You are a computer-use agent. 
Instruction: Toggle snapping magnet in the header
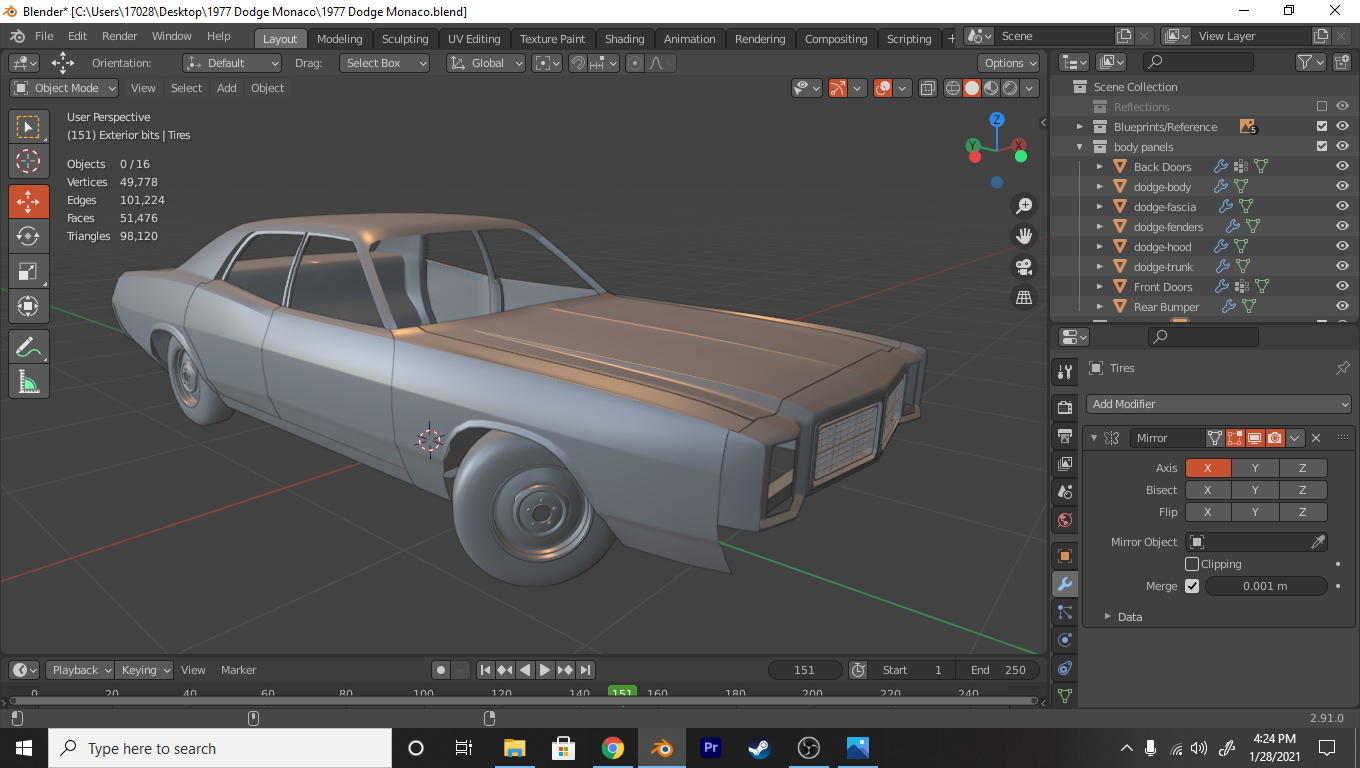click(x=577, y=63)
